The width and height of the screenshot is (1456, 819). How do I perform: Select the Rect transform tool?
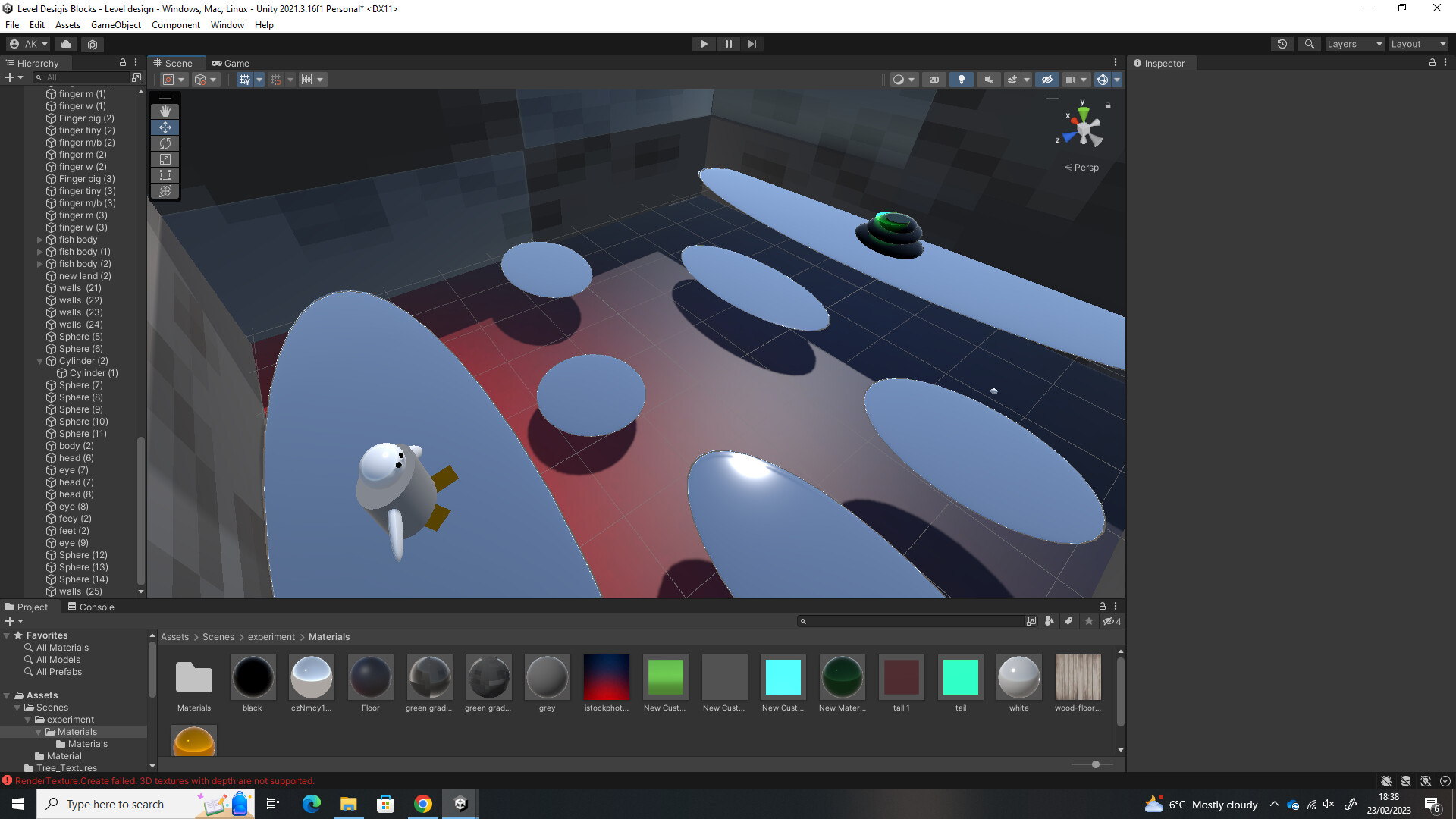click(x=165, y=175)
